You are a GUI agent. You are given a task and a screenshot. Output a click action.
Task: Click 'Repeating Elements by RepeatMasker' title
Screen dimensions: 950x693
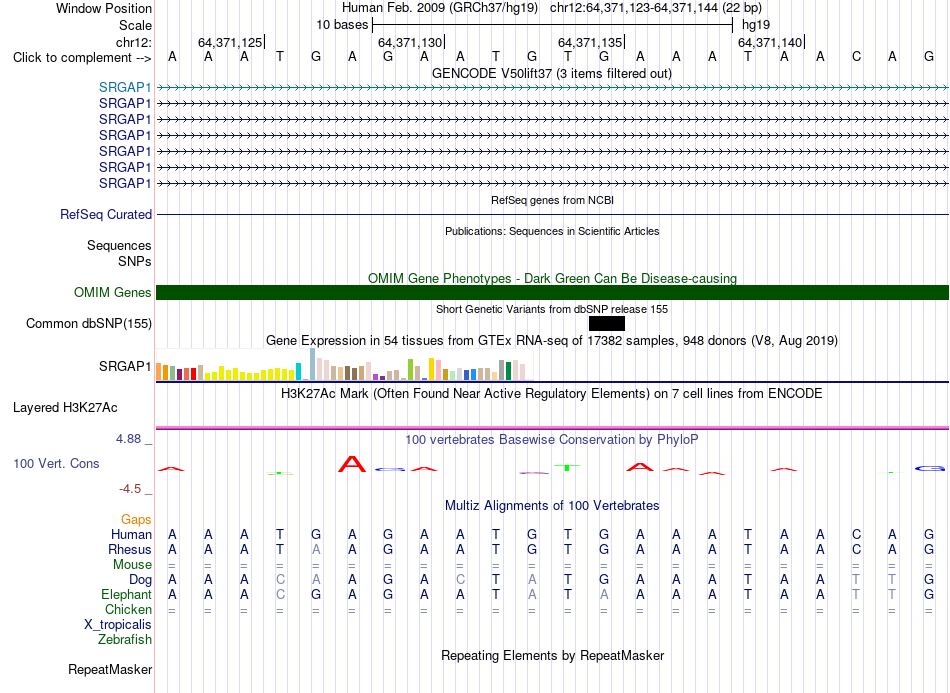[x=553, y=655]
